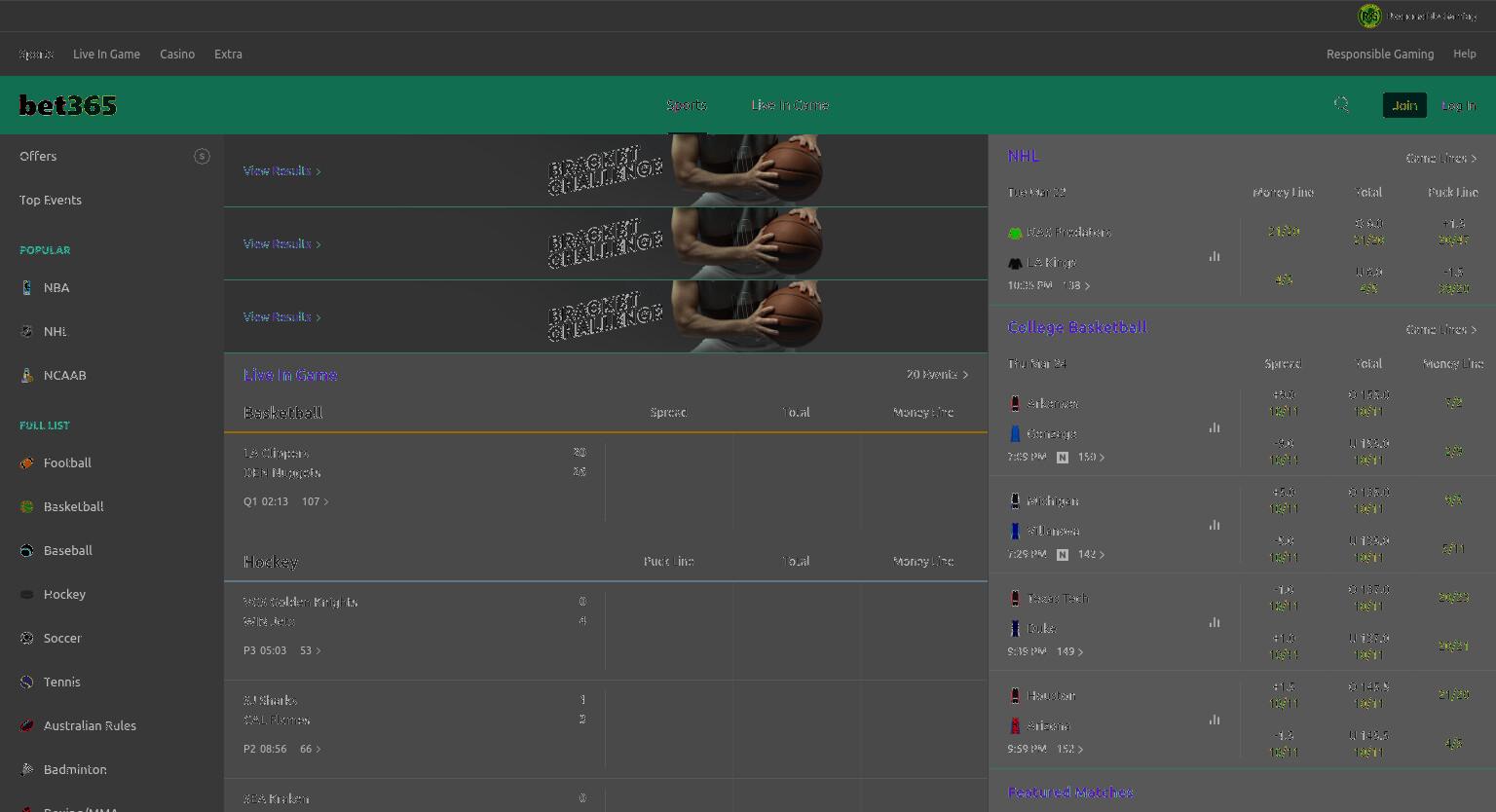
Task: Click View Results on the second bracket banner
Action: tap(281, 243)
